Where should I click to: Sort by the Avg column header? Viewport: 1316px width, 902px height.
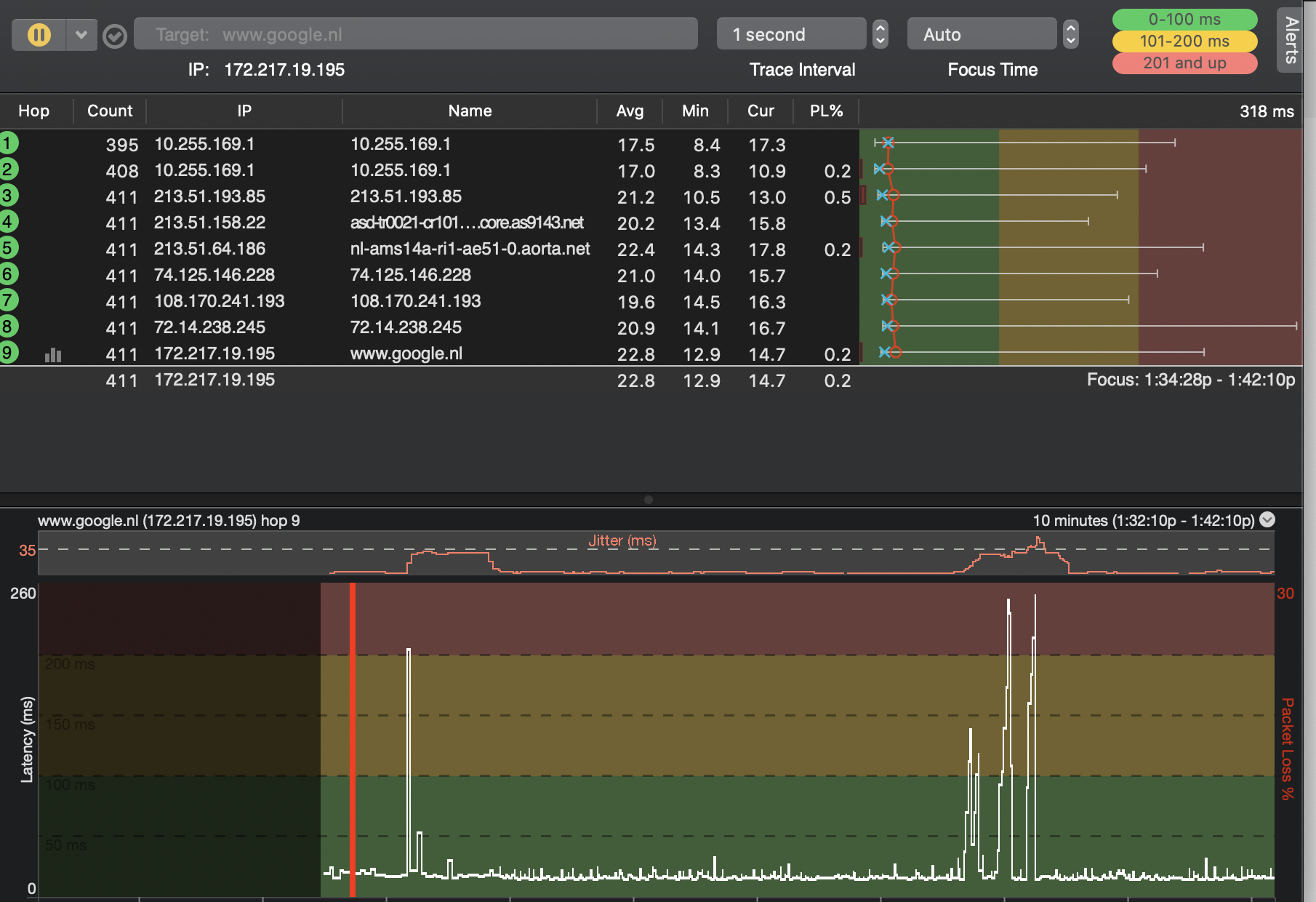(x=630, y=111)
